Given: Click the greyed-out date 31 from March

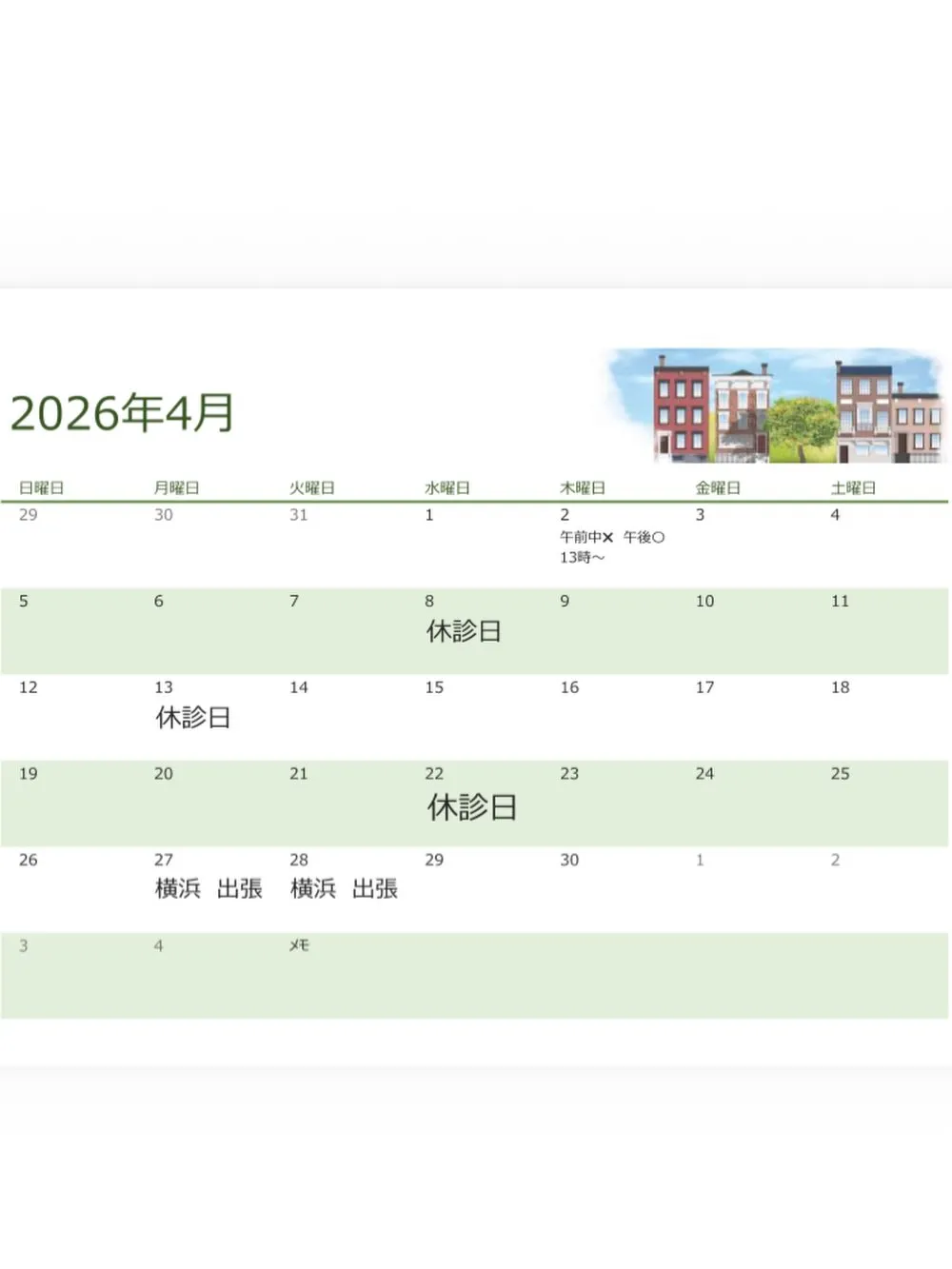Looking at the screenshot, I should pyautogui.click(x=299, y=515).
